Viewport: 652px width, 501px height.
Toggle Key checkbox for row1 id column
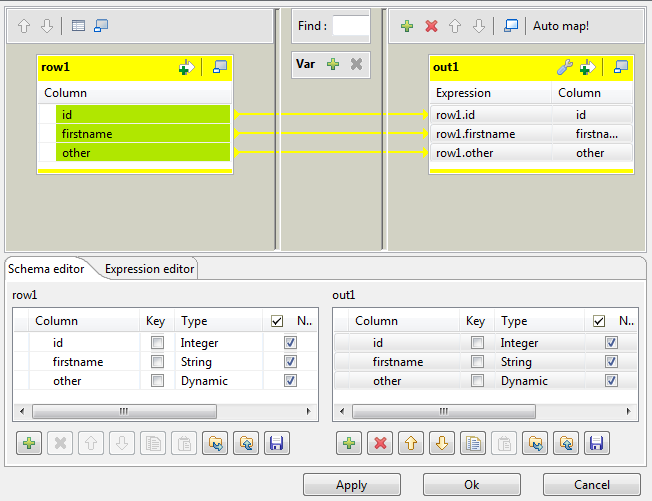(157, 343)
